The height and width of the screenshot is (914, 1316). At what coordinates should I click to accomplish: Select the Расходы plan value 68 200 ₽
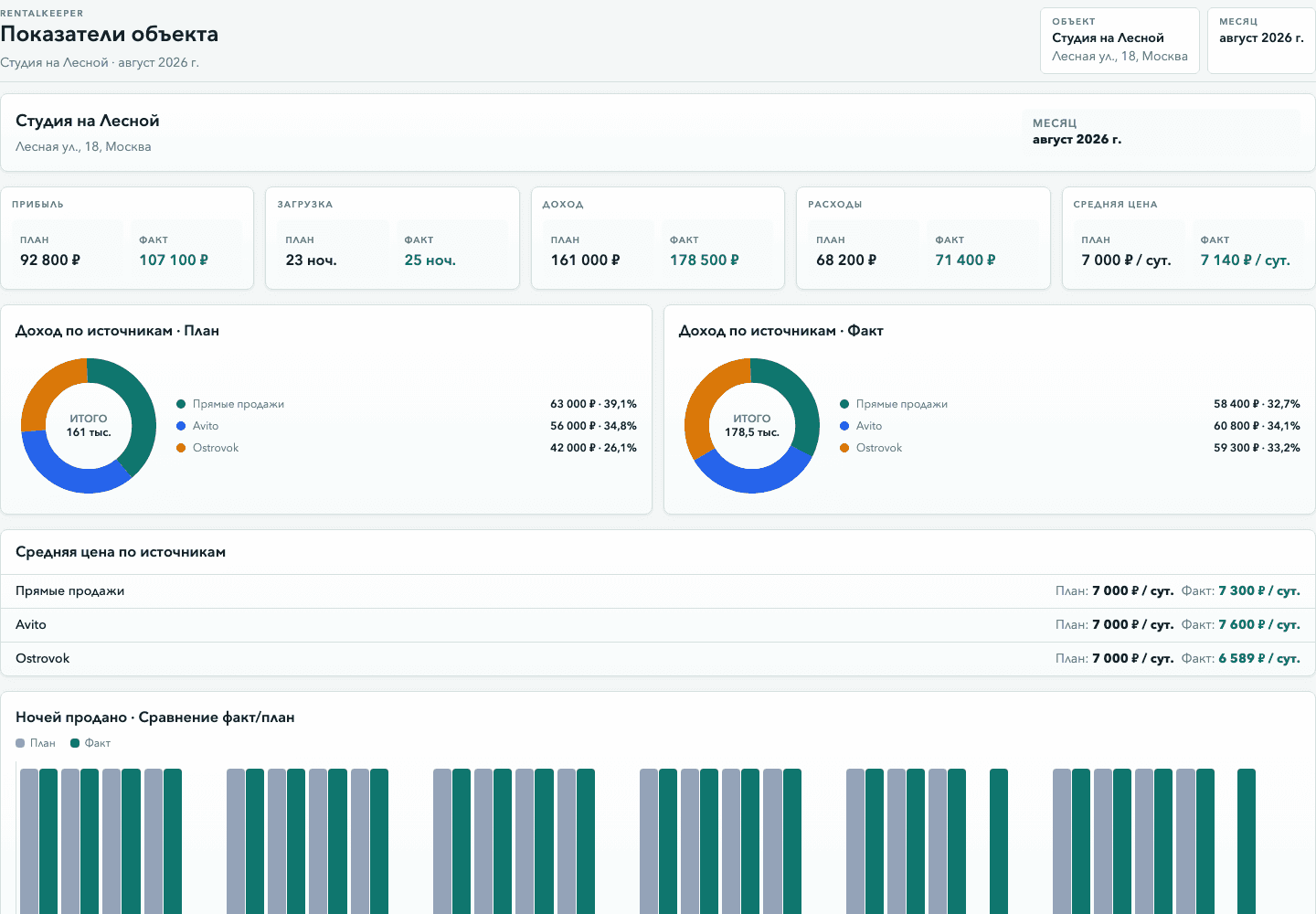pyautogui.click(x=846, y=260)
